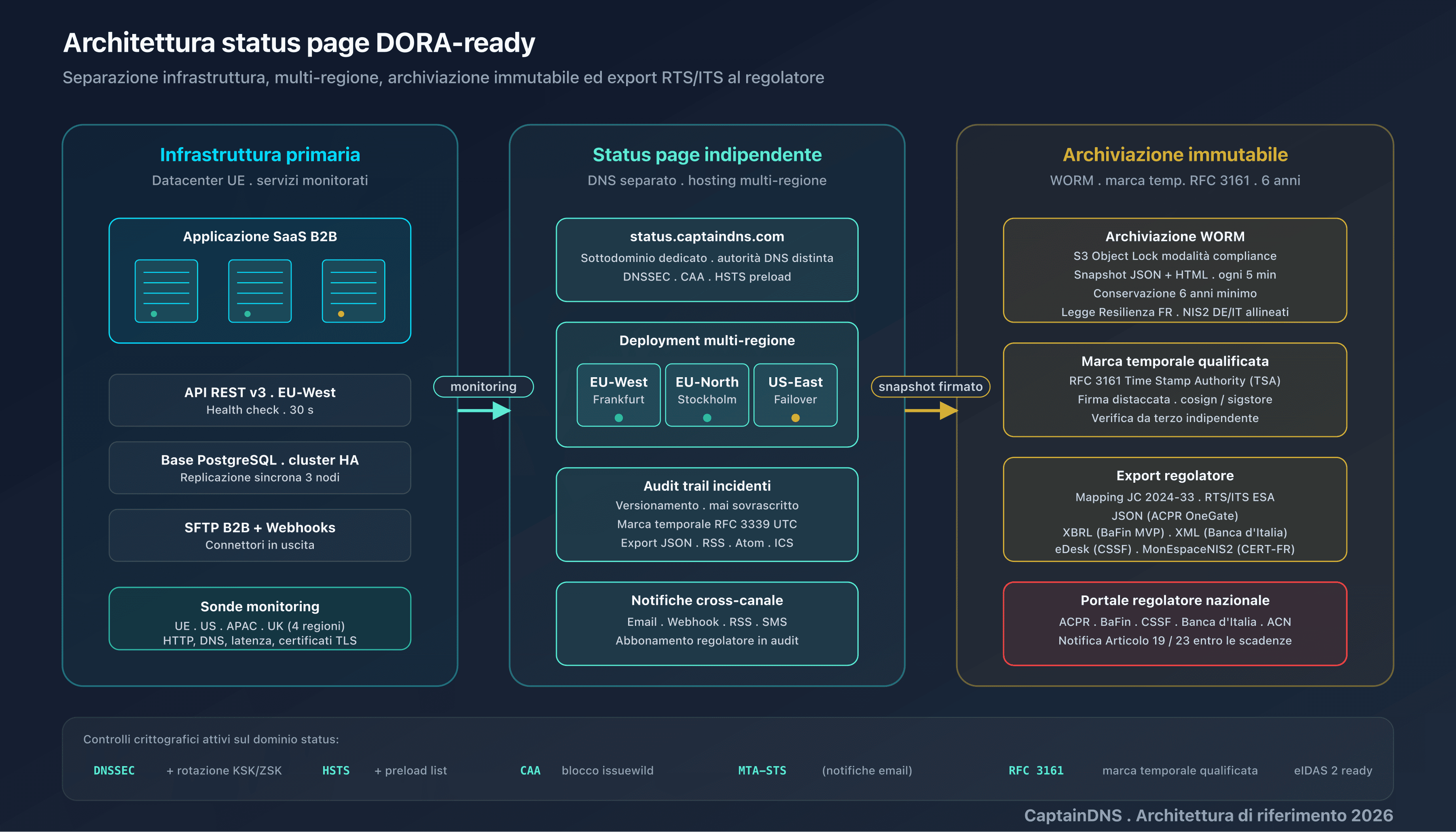The image size is (1456, 832).
Task: Click 'Replicazione sincrona 3 nodi' text
Action: pyautogui.click(x=260, y=477)
